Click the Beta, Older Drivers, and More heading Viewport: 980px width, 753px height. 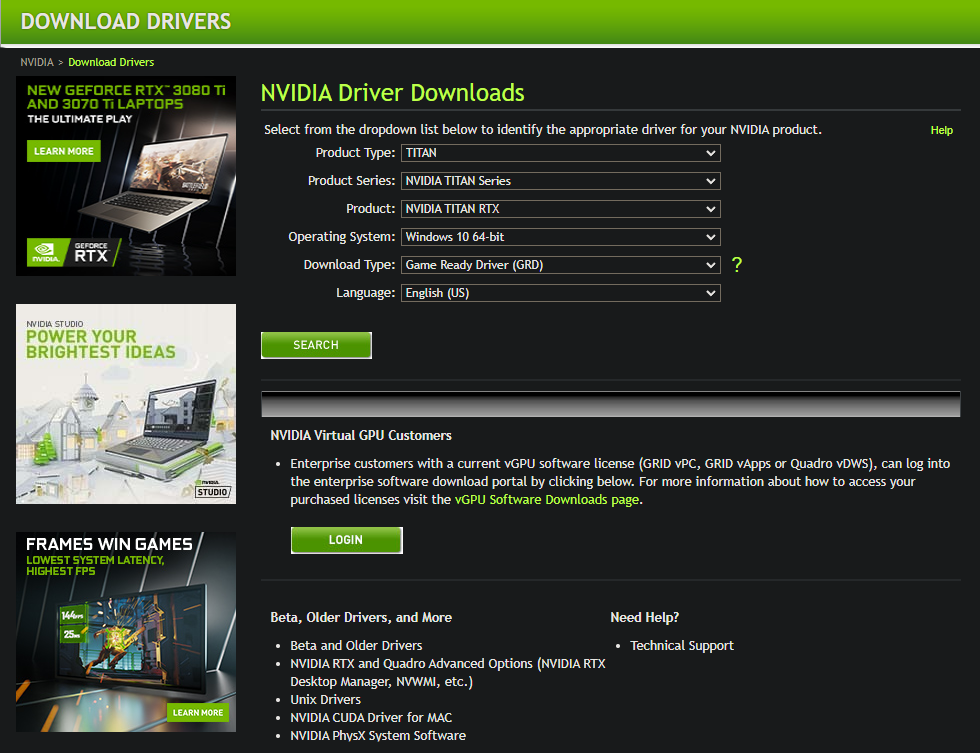361,617
